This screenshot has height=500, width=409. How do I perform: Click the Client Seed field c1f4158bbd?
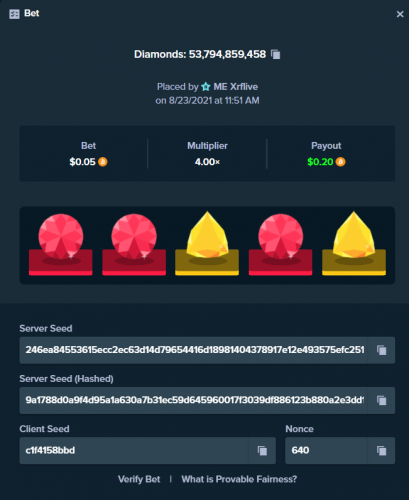tap(134, 451)
